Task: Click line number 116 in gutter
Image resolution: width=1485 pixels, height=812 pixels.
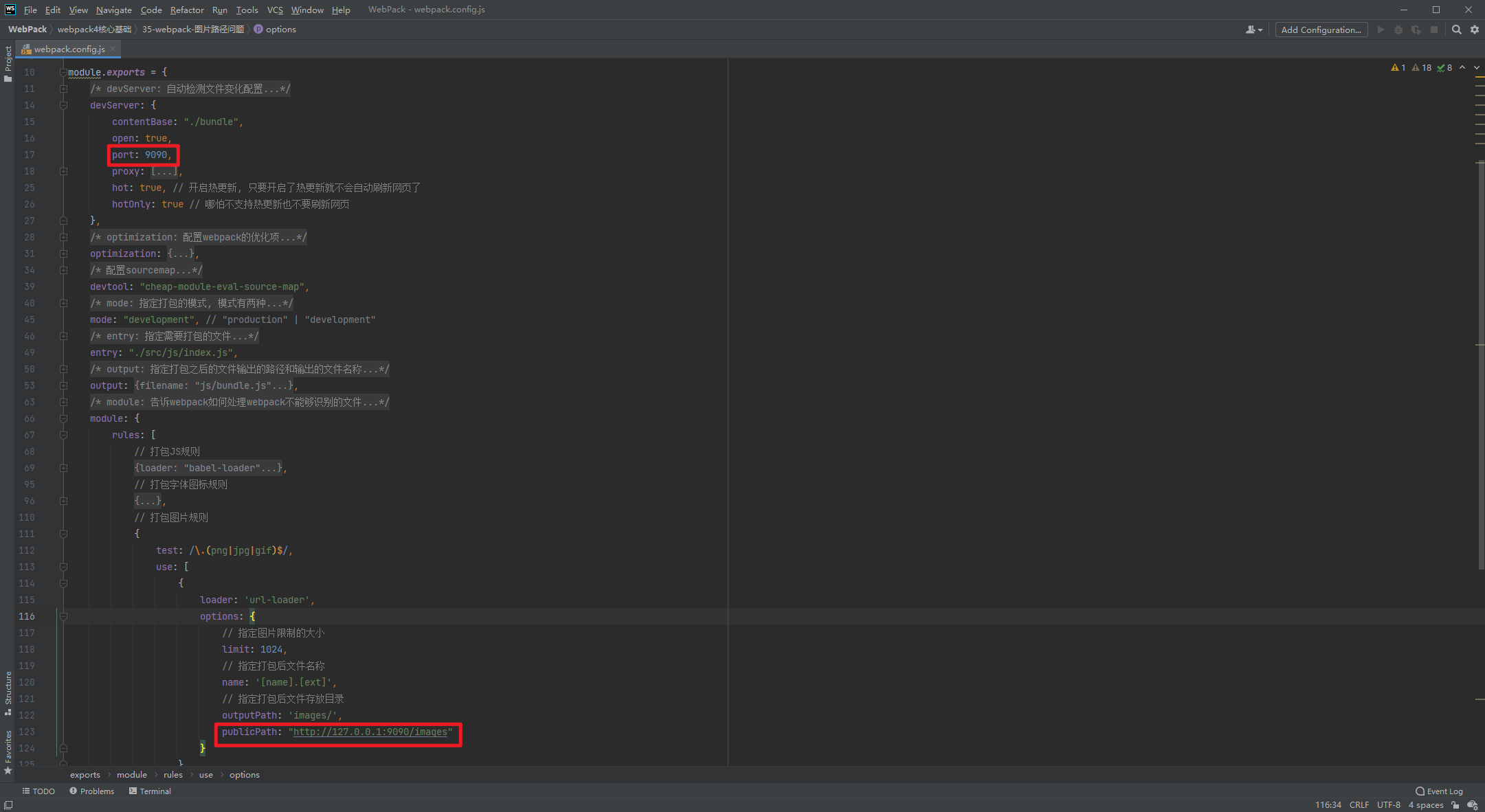Action: (27, 616)
